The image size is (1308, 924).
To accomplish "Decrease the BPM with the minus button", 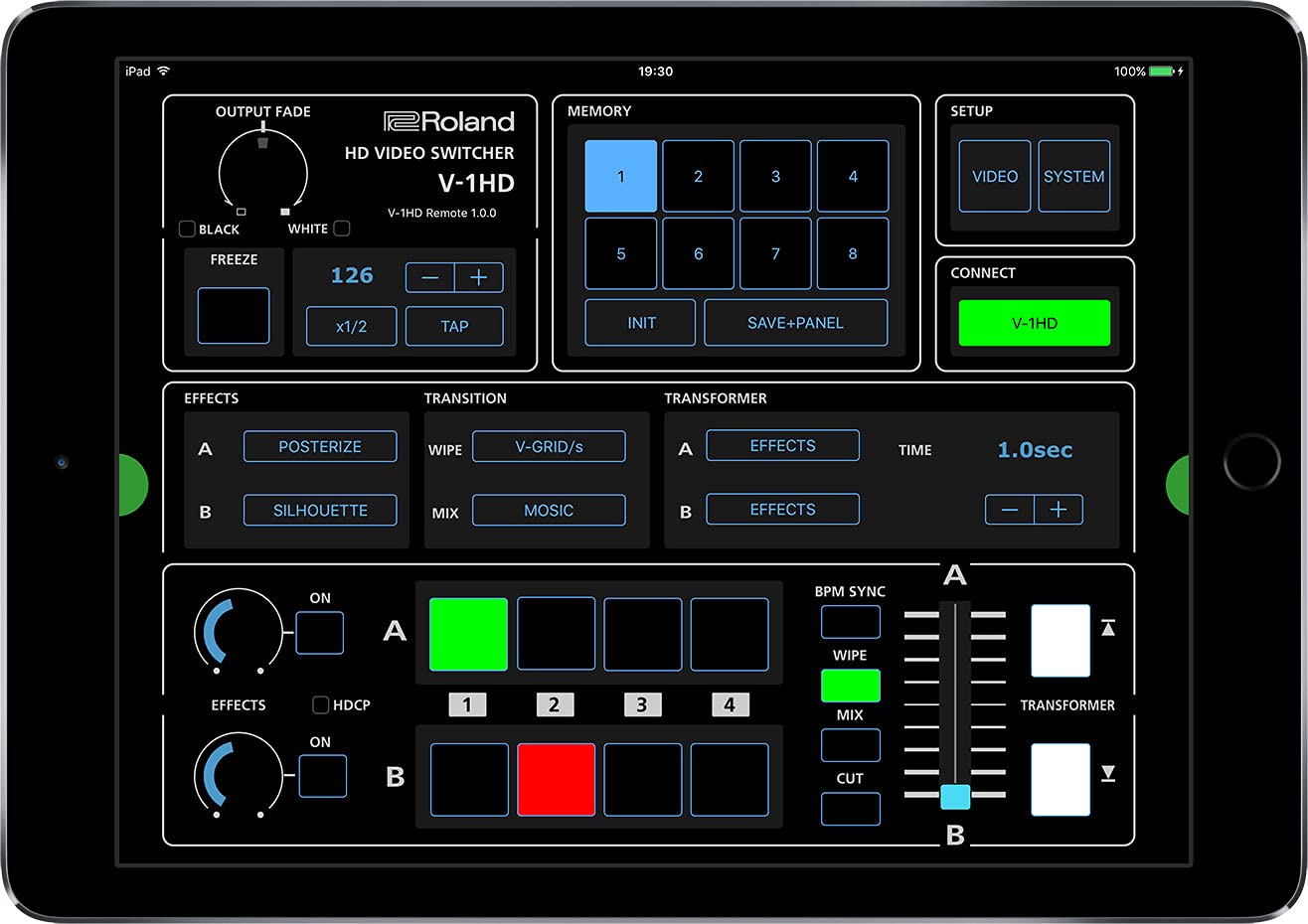I will (430, 277).
